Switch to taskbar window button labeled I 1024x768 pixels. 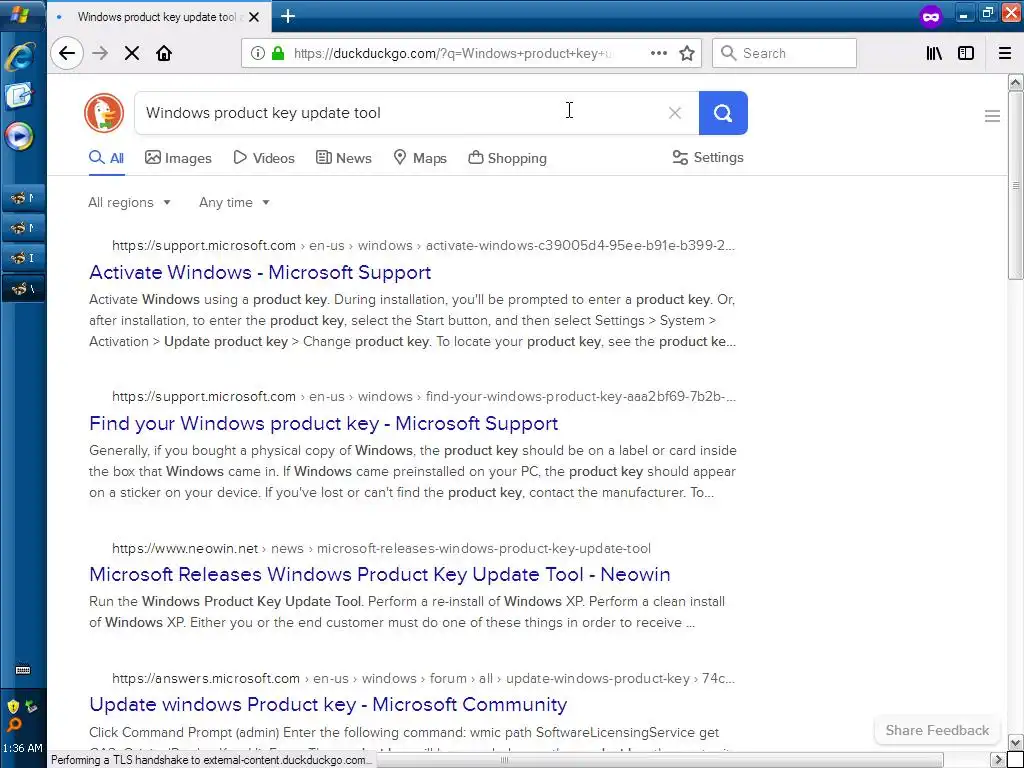click(x=23, y=258)
